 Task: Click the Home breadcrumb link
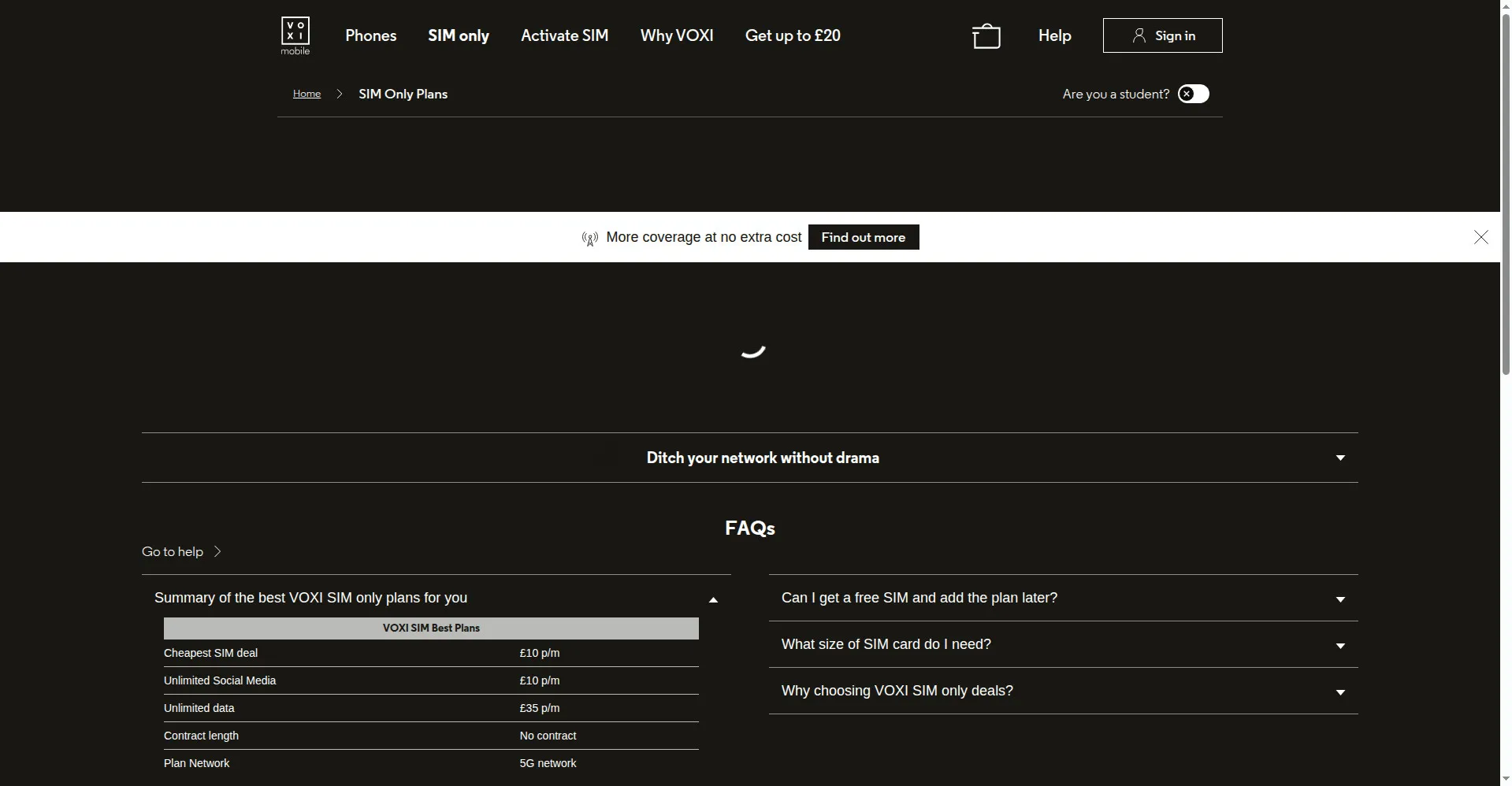306,94
